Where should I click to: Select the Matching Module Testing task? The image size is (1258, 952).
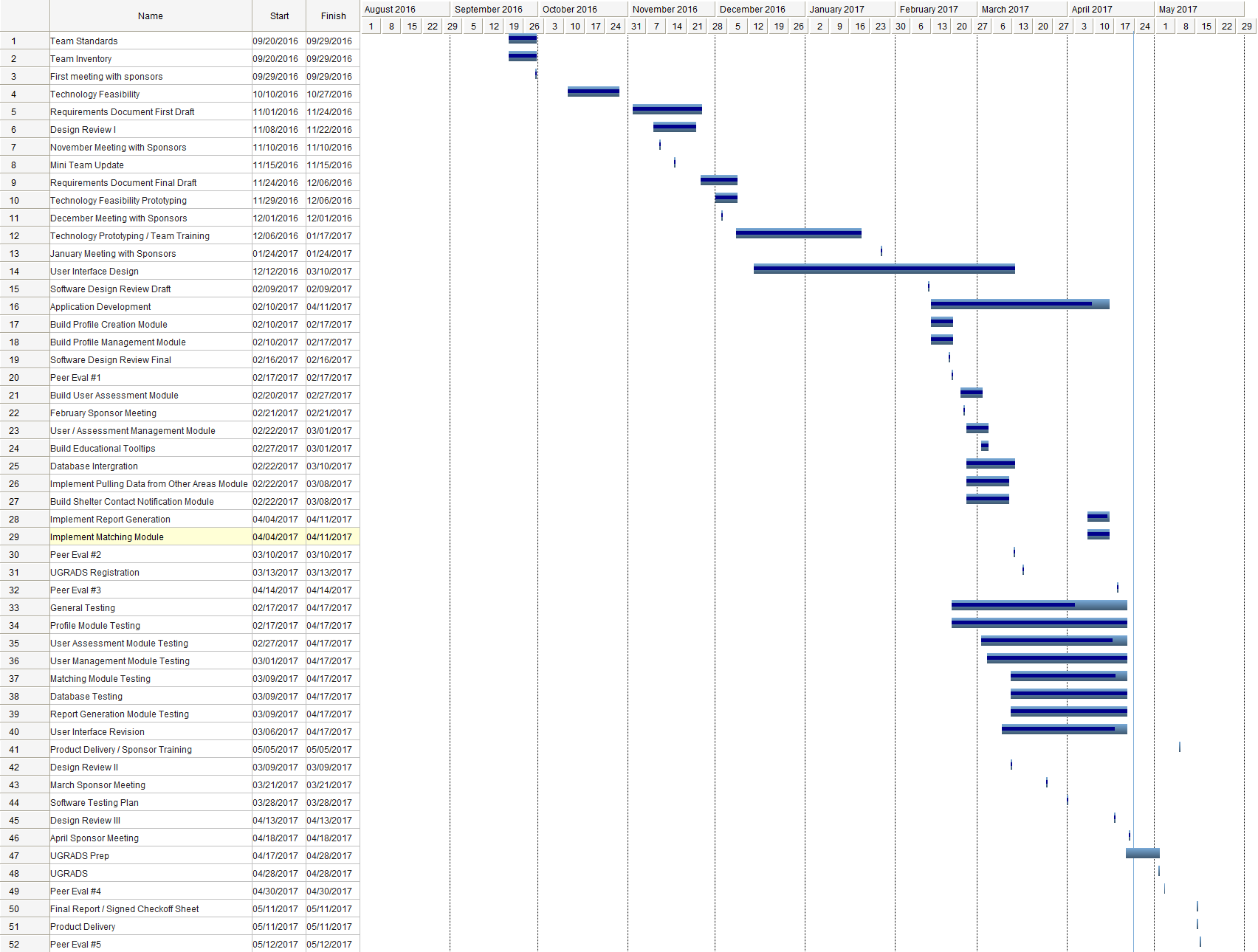(x=100, y=679)
